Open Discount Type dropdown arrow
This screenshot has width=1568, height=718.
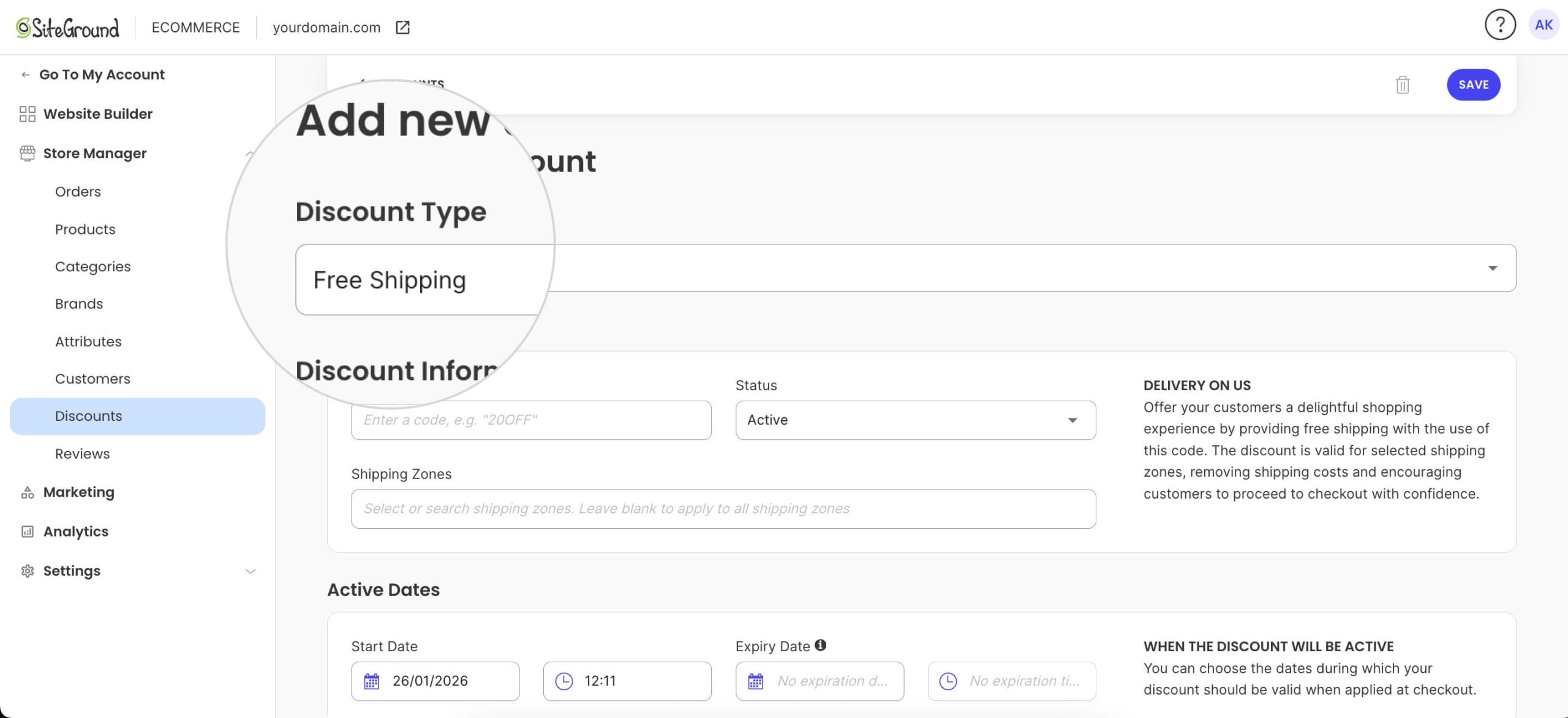coord(1493,268)
